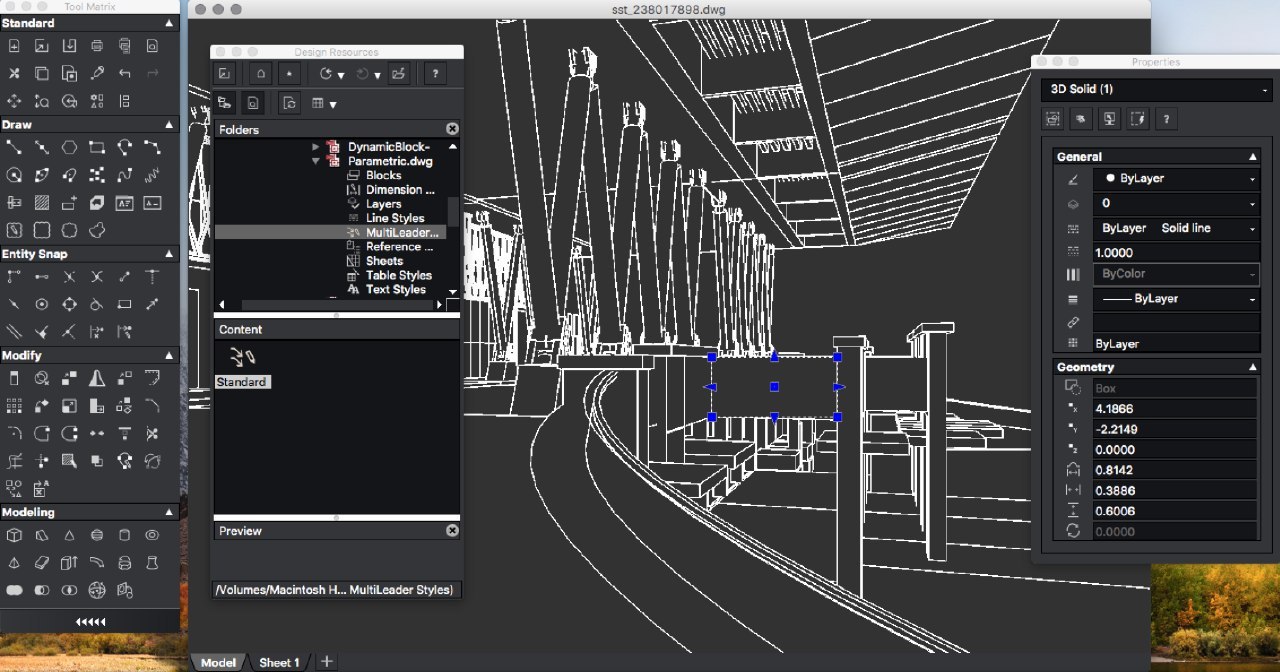This screenshot has width=1280, height=672.
Task: Select the Cloud tool in Draw section
Action: pos(97,231)
